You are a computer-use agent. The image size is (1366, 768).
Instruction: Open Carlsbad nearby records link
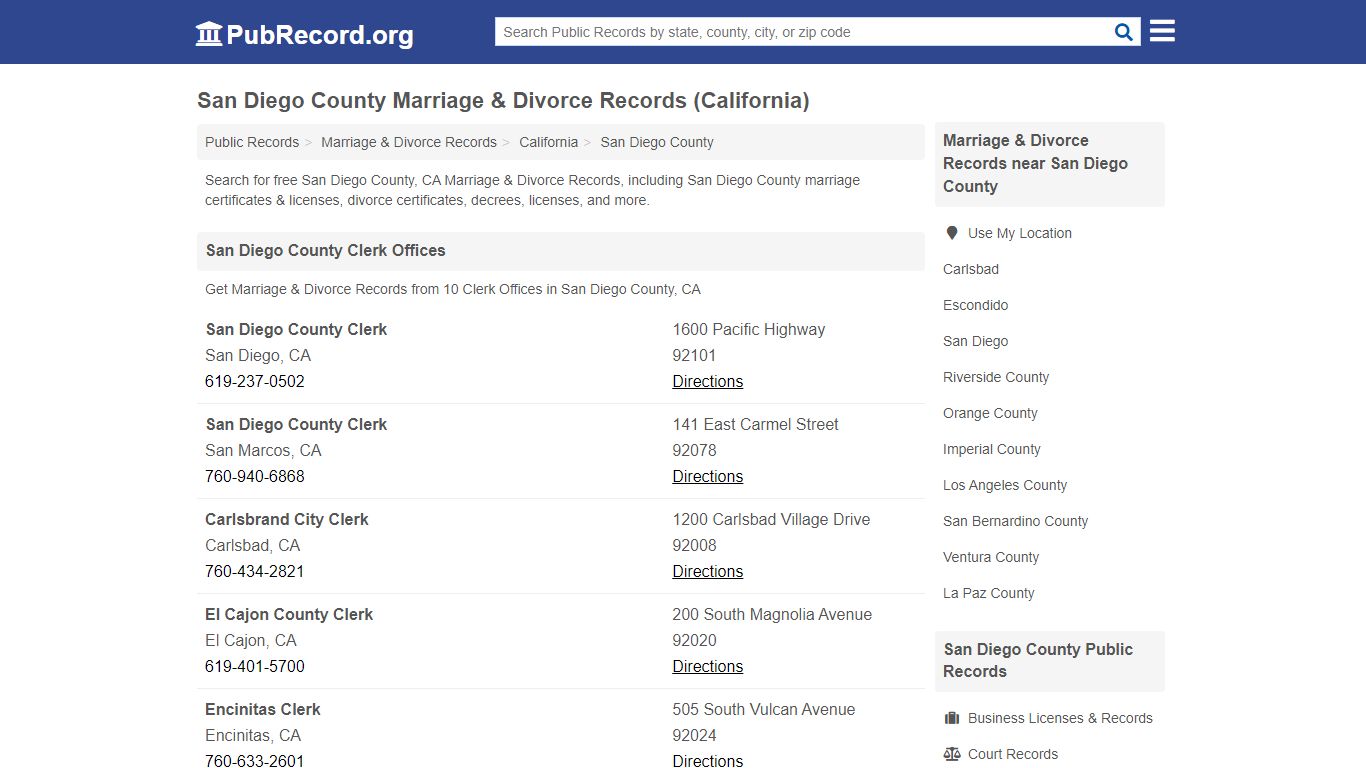click(x=971, y=269)
